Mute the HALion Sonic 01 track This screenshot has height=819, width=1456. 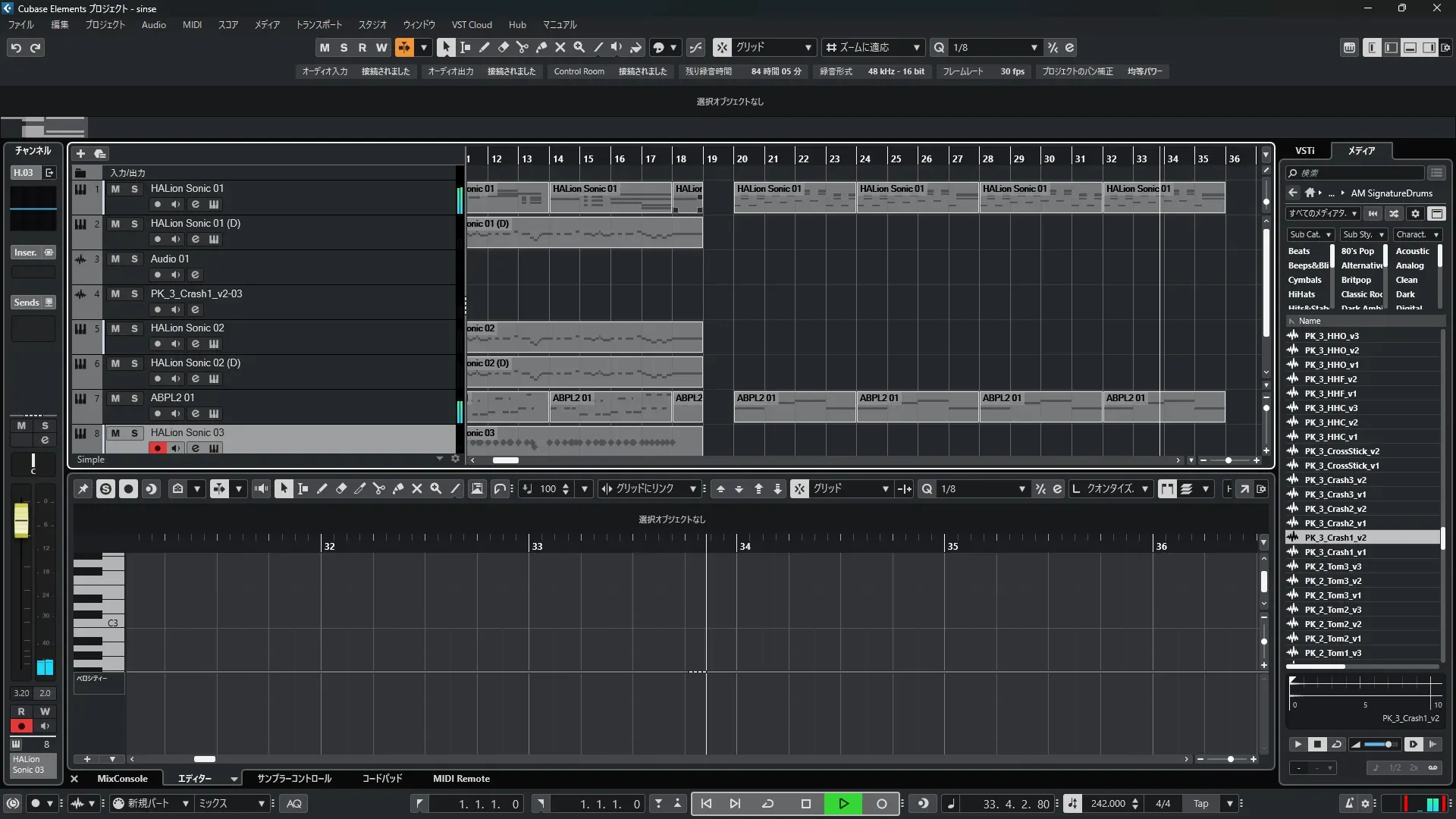point(115,189)
